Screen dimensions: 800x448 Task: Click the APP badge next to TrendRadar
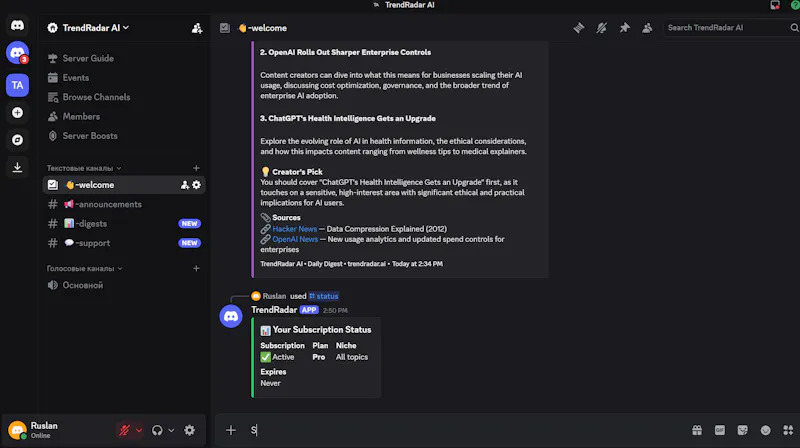coord(309,310)
